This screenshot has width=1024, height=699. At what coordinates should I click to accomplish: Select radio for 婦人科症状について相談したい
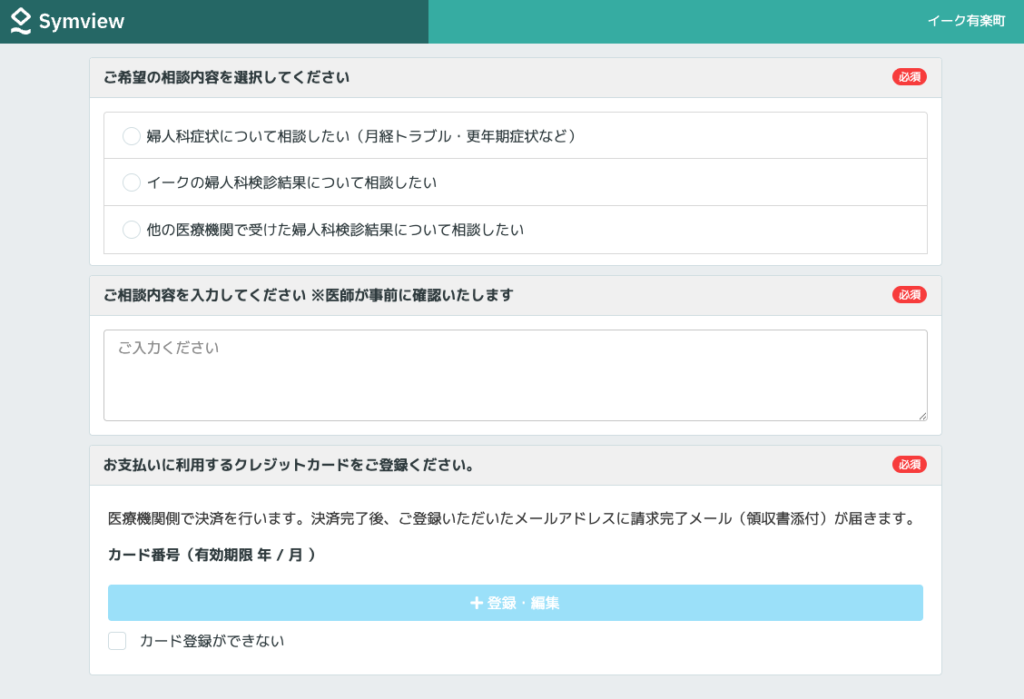point(131,136)
